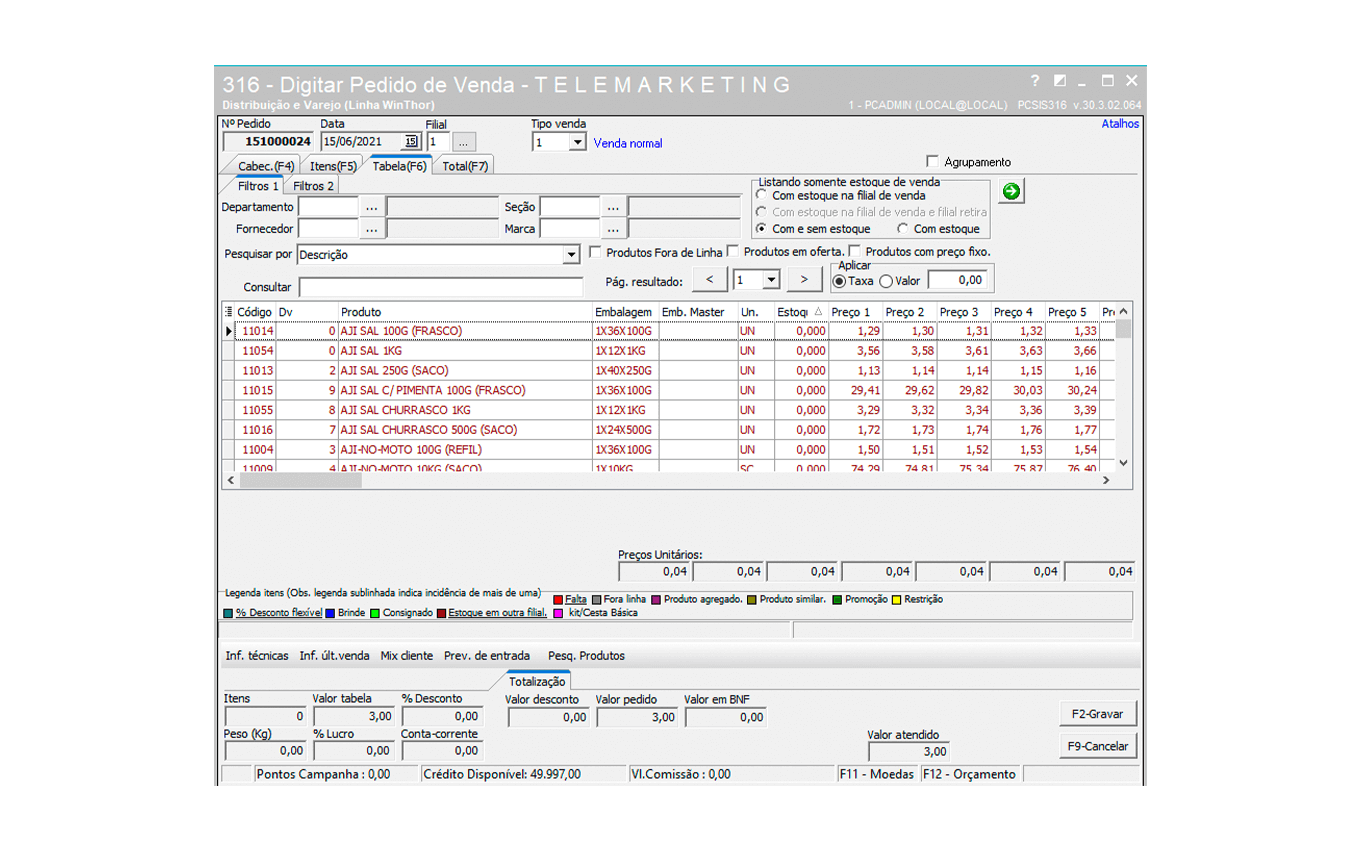
Task: Open the Seção lookup ellipsis button
Action: [x=613, y=207]
